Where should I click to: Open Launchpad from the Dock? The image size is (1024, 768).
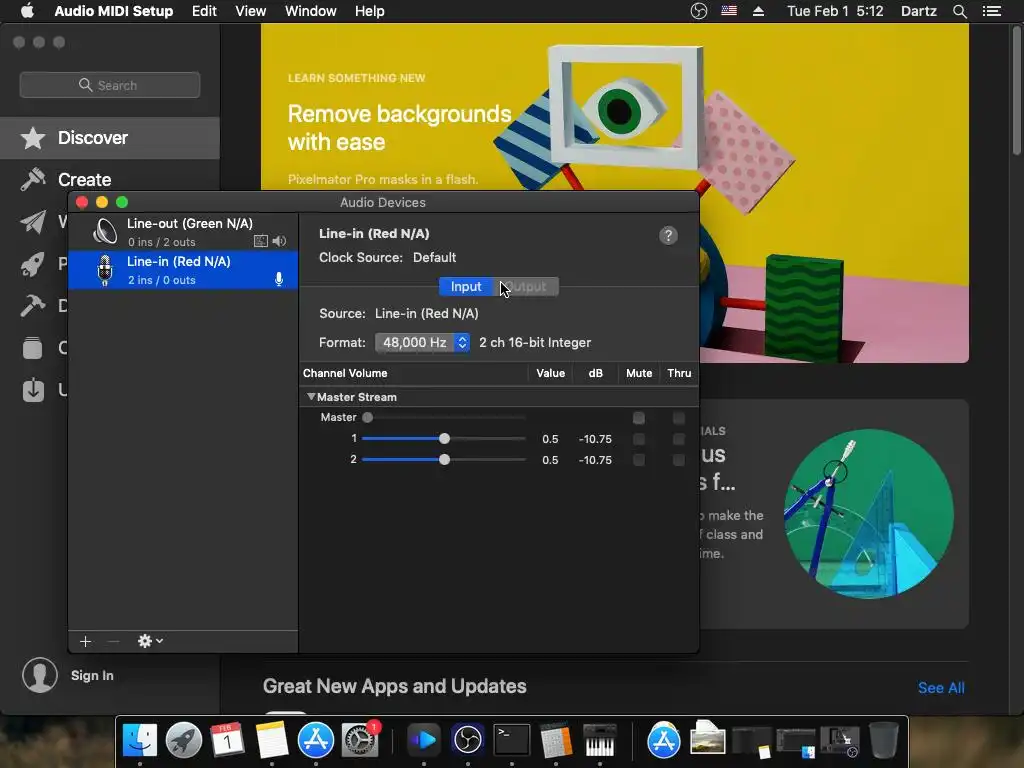[x=184, y=740]
